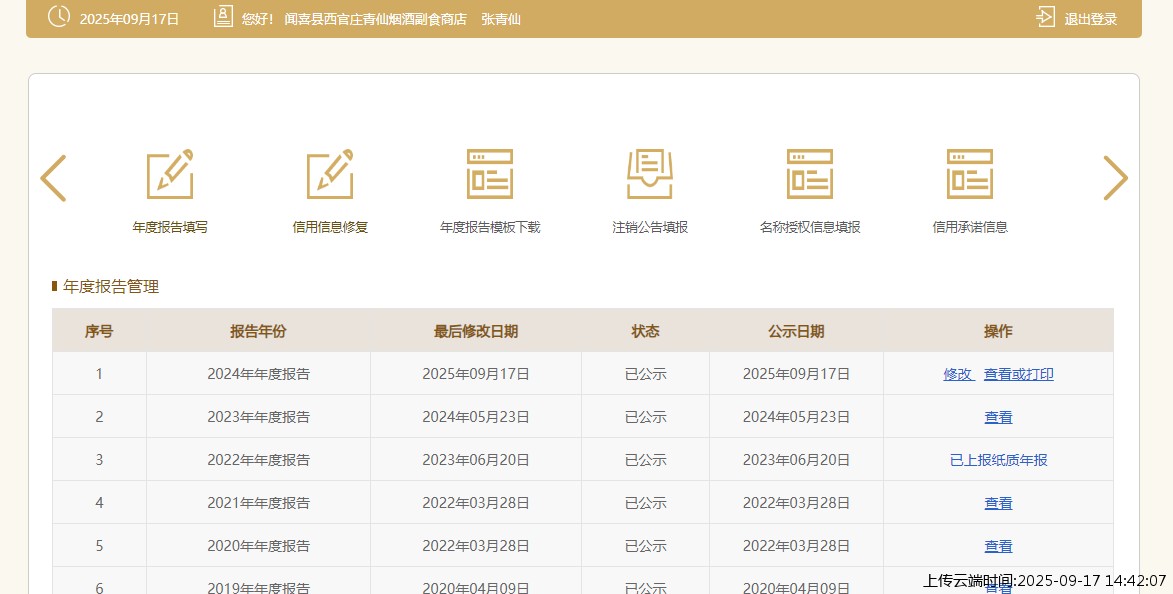Click the header date 2025年09月17日
This screenshot has height=594, width=1173.
click(x=129, y=19)
